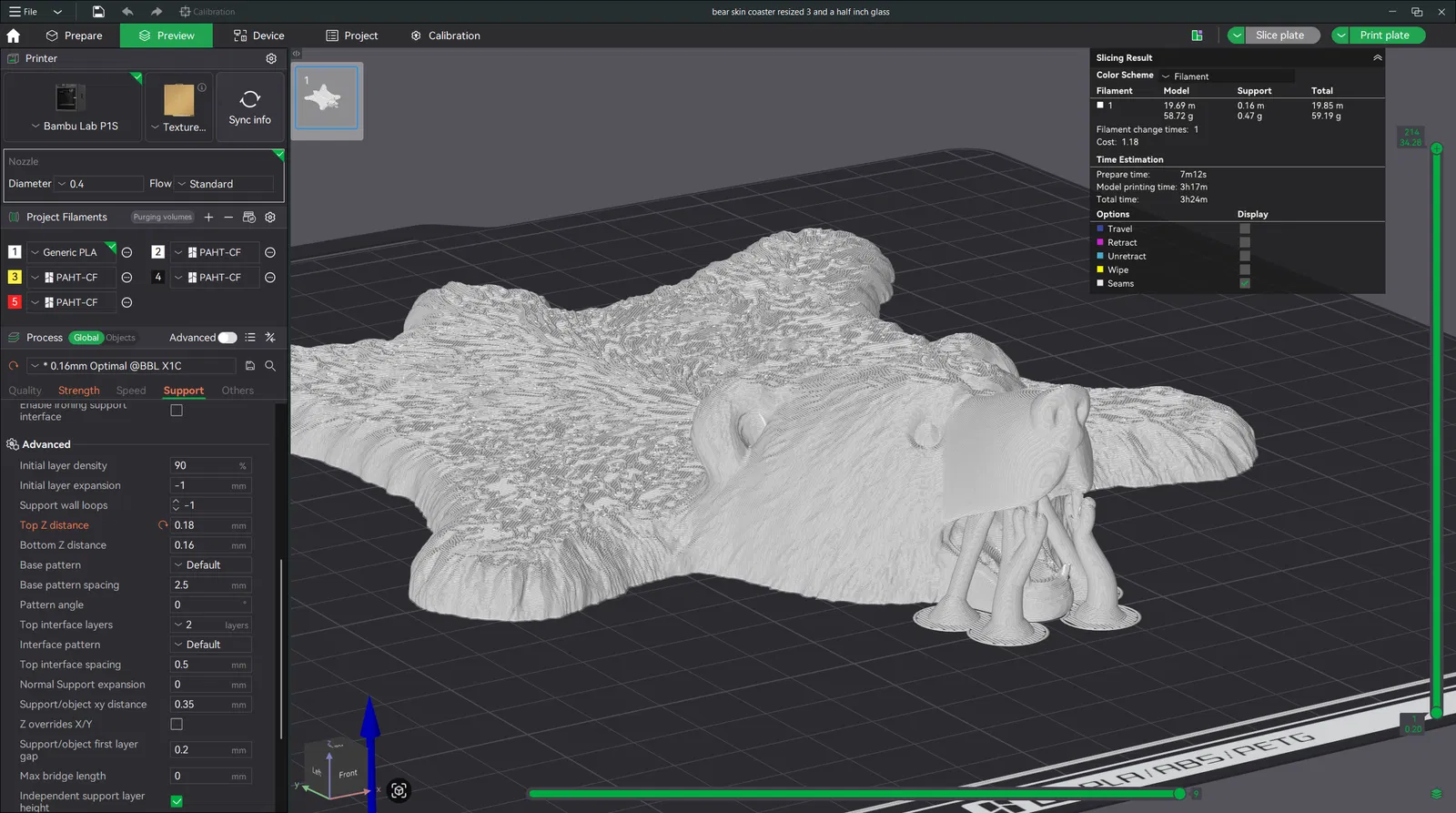Click the search process settings magnifier icon
This screenshot has width=1456, height=813.
(x=270, y=366)
